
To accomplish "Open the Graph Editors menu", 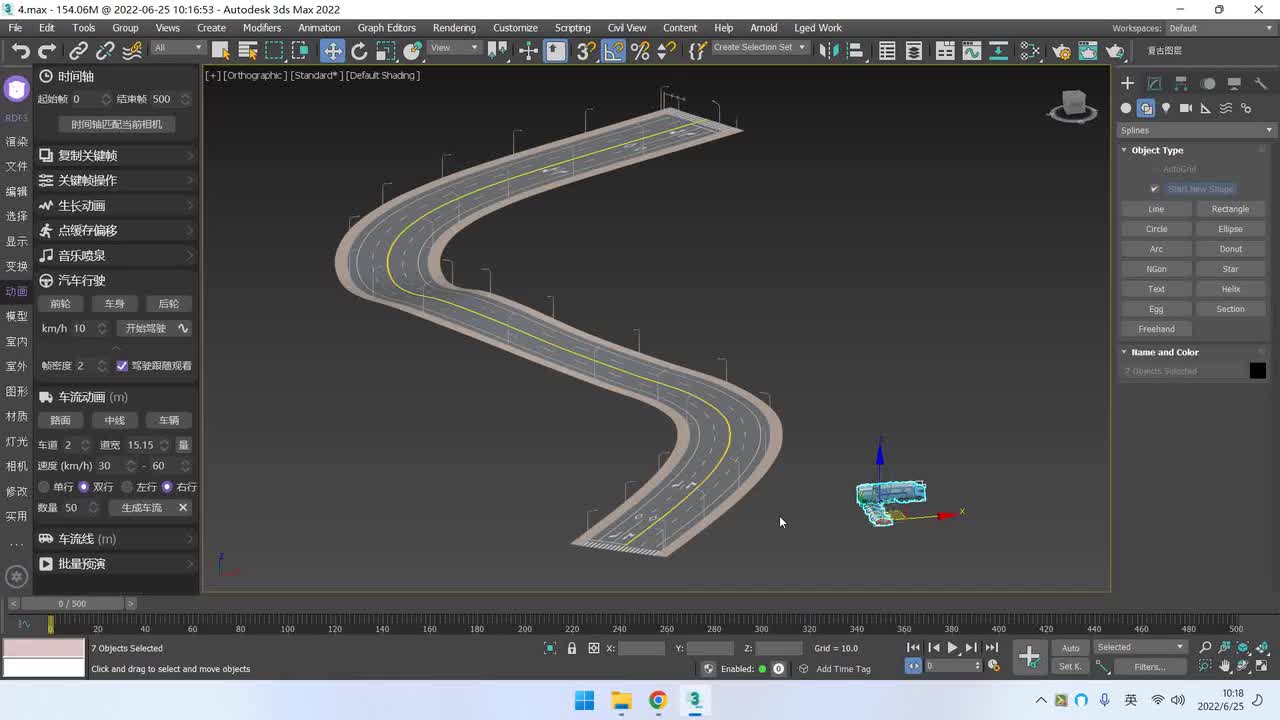I will [x=386, y=28].
